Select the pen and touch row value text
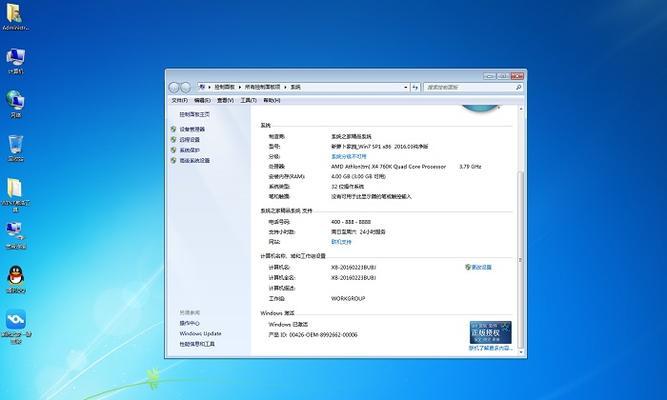 click(371, 197)
